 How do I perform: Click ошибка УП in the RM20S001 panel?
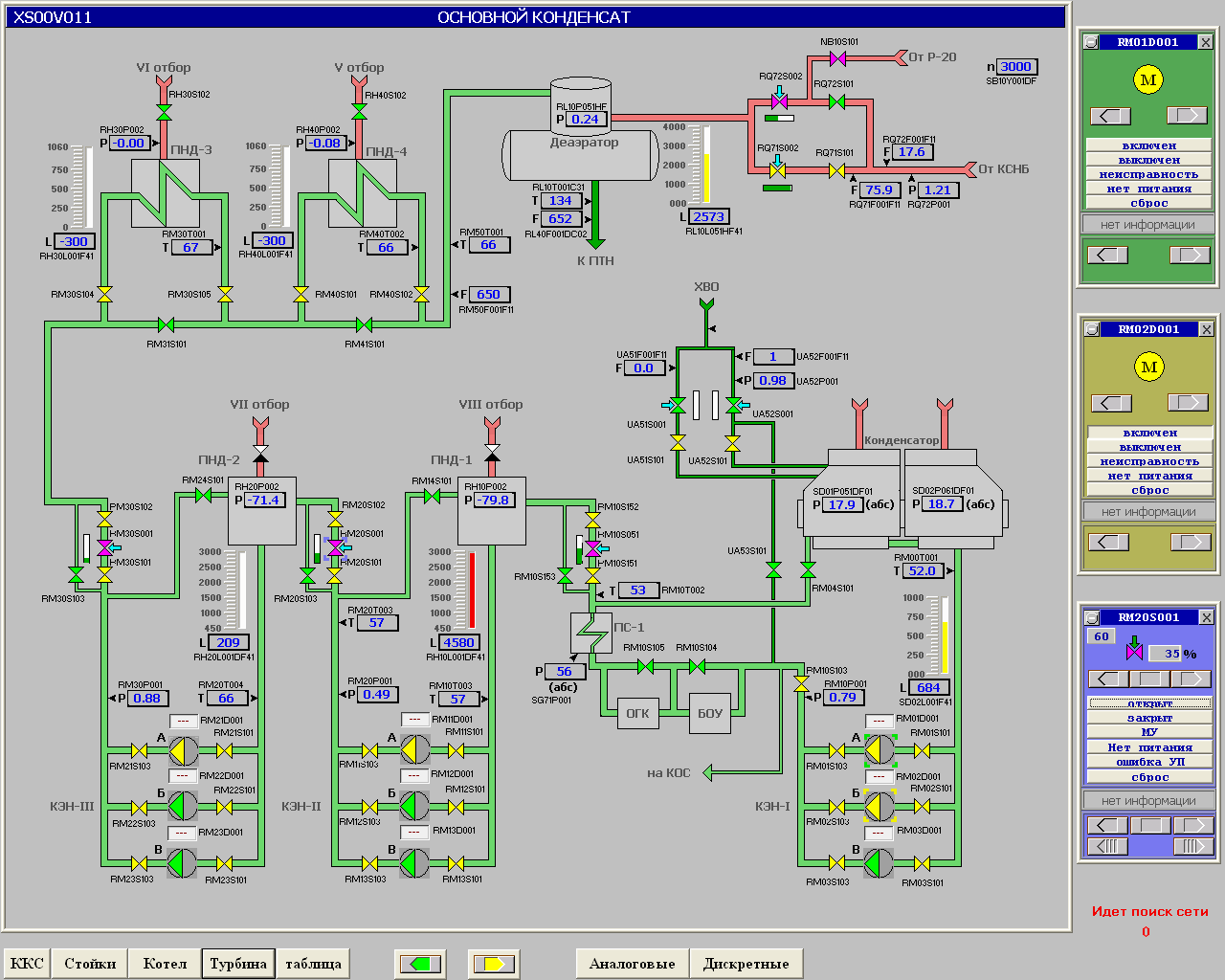point(1149,762)
